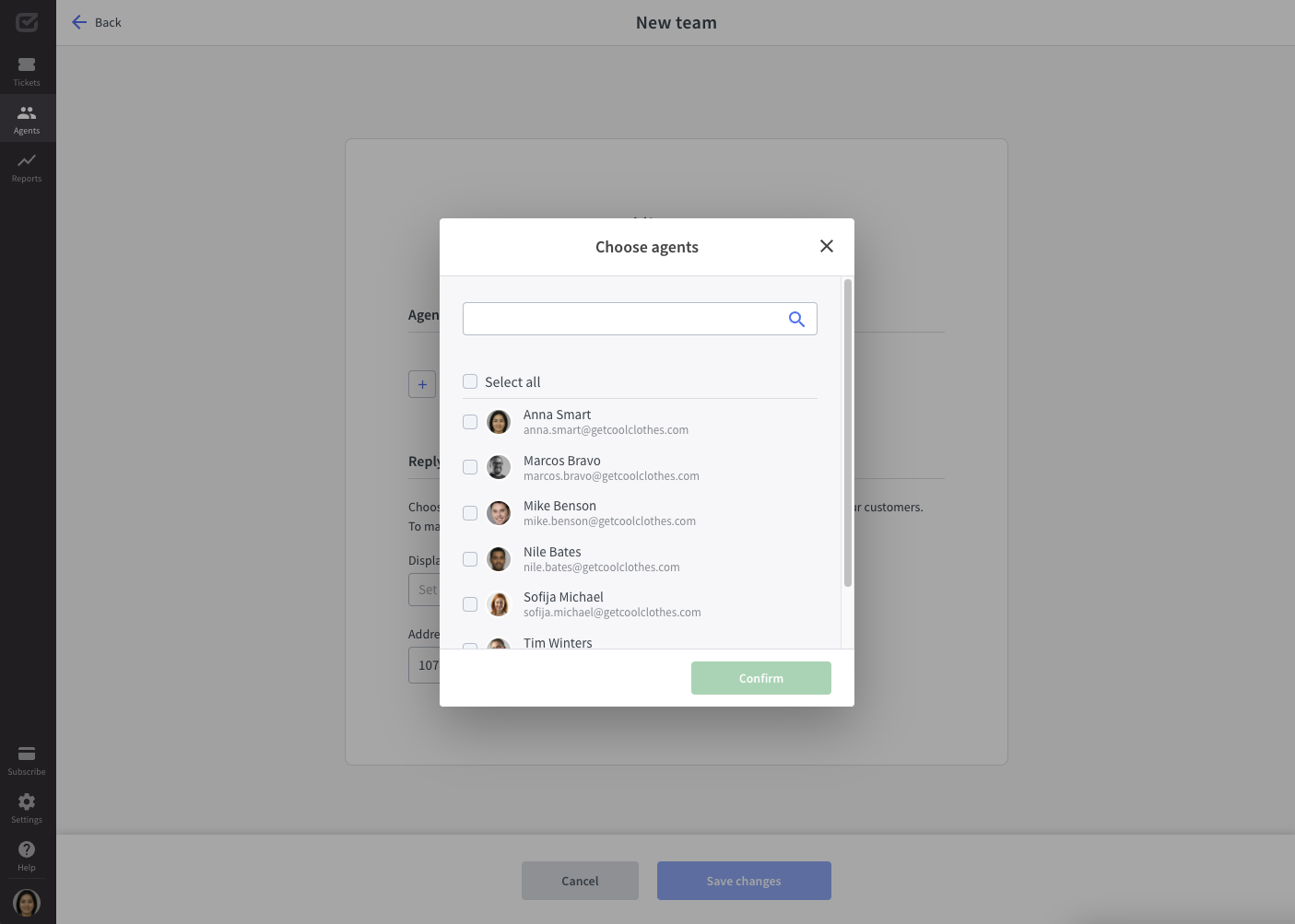Click the name Tim Winters
This screenshot has height=924, width=1295.
(558, 642)
